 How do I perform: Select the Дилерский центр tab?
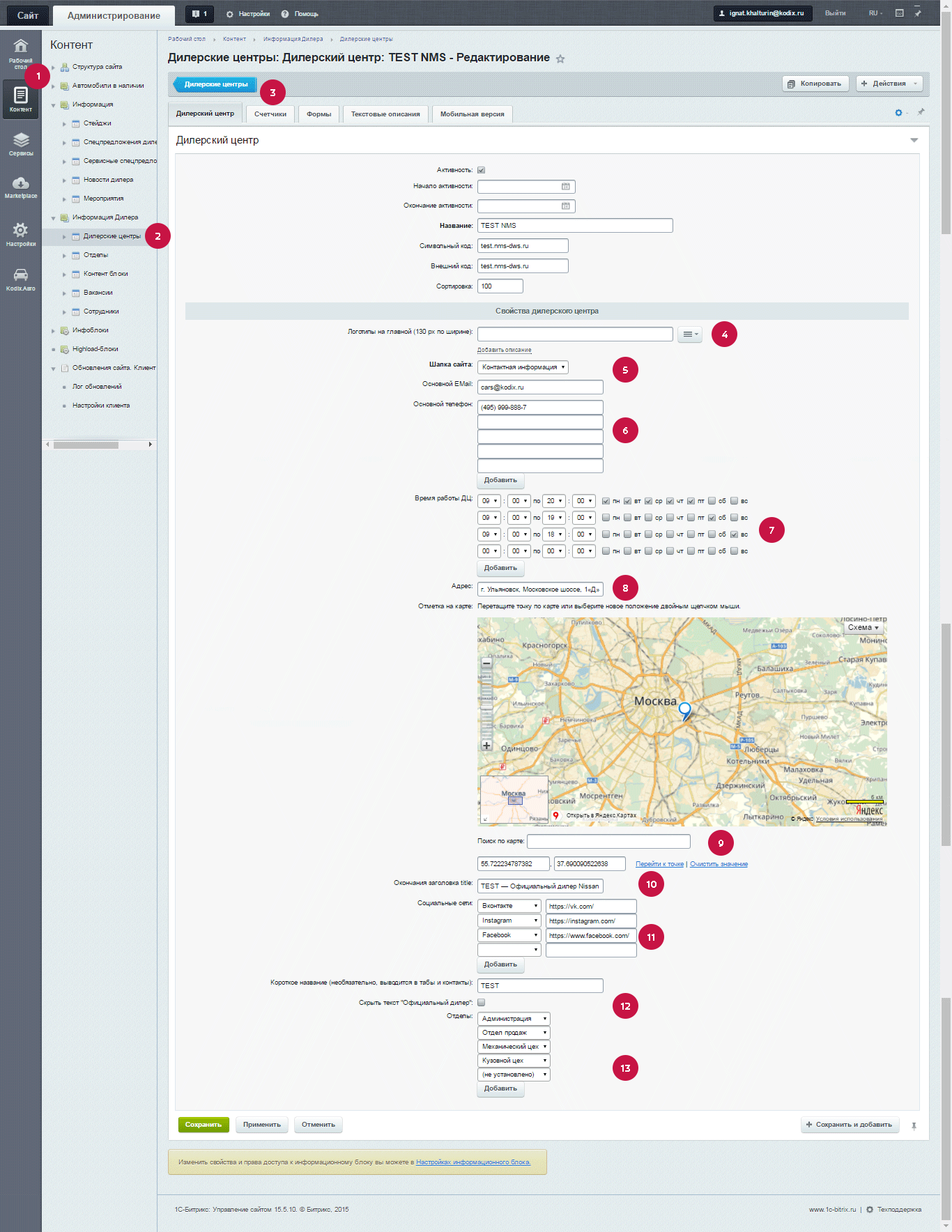pos(205,114)
